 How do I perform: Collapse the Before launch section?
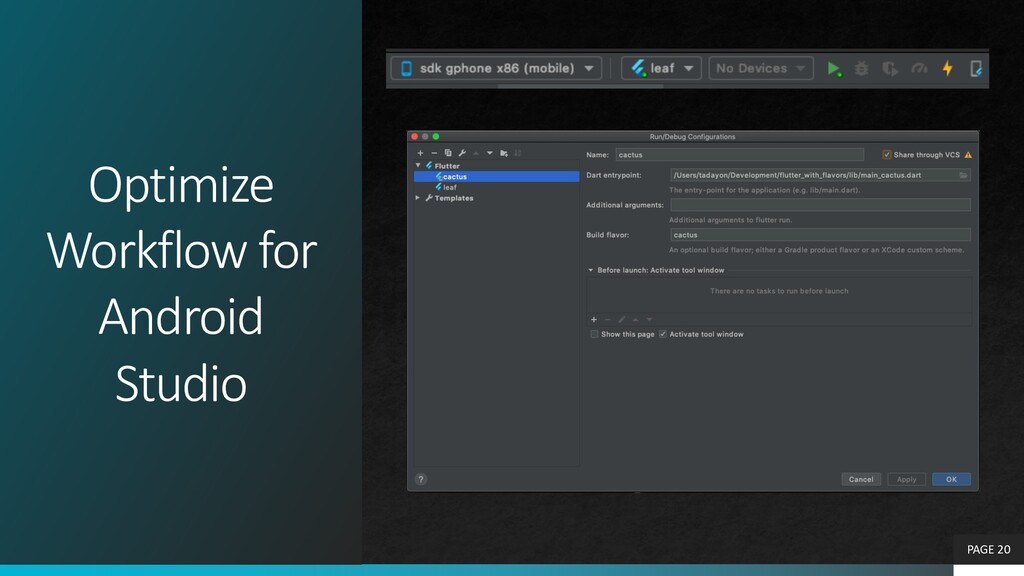click(x=590, y=270)
